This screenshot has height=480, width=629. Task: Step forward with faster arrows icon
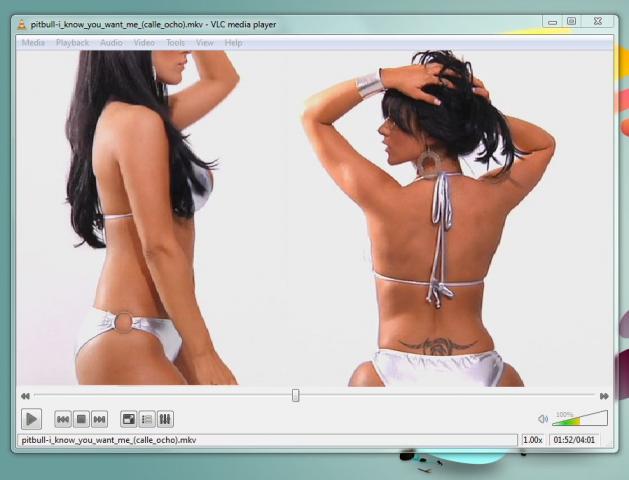click(604, 396)
